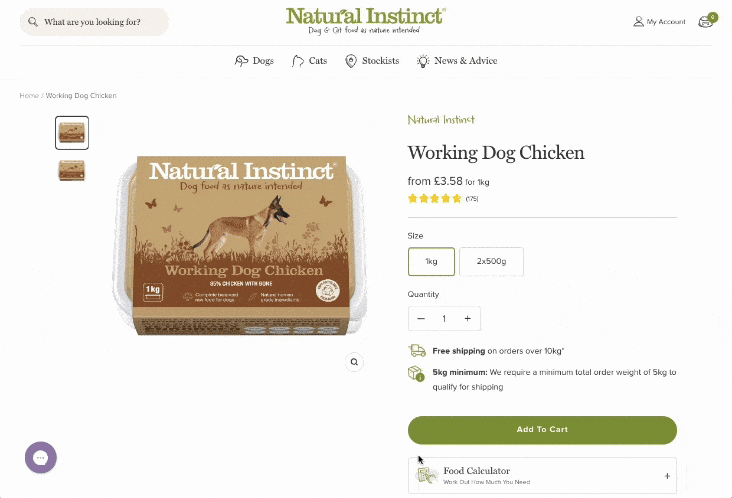Click the News & Advice lightbulb icon

pyautogui.click(x=423, y=61)
